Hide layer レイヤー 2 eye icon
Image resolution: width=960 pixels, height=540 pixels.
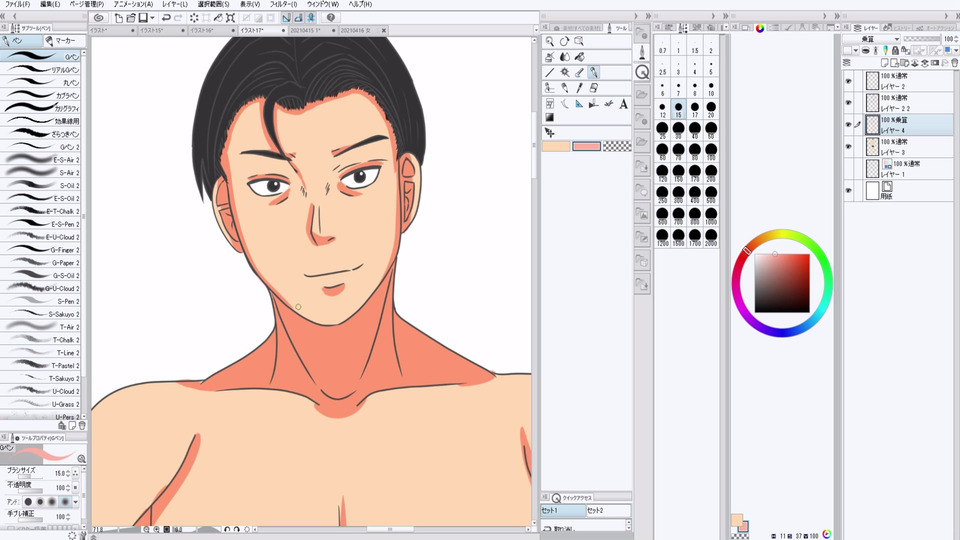(x=849, y=81)
